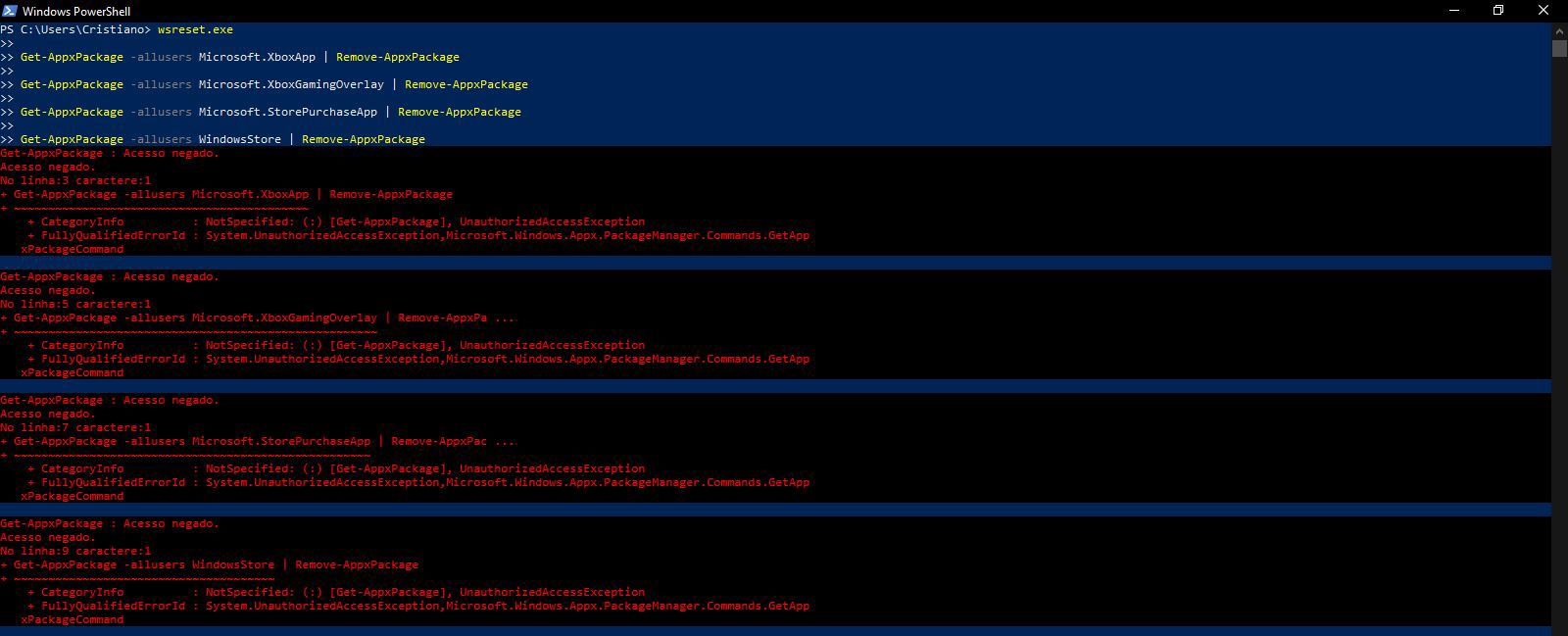1568x636 pixels.
Task: Click 'Microsoft.XboxApp' in the typed command
Action: coord(257,57)
